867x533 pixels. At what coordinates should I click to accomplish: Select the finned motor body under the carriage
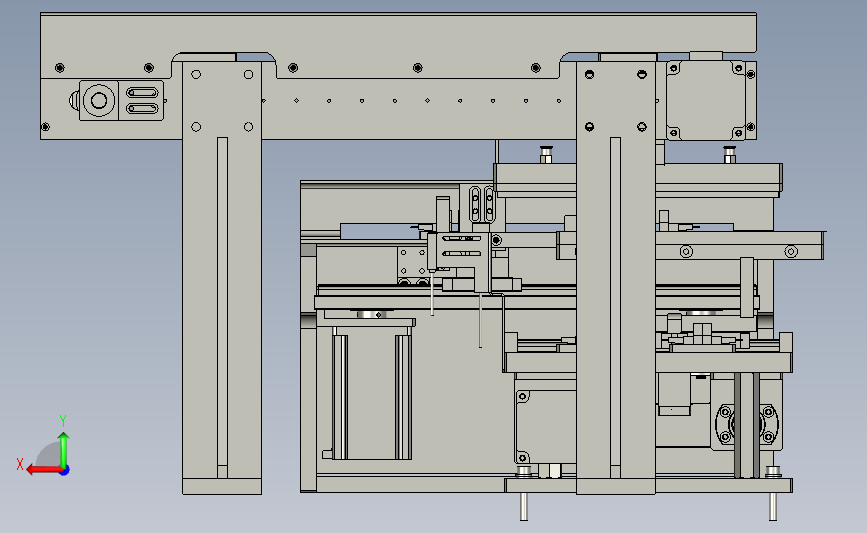tap(372, 393)
